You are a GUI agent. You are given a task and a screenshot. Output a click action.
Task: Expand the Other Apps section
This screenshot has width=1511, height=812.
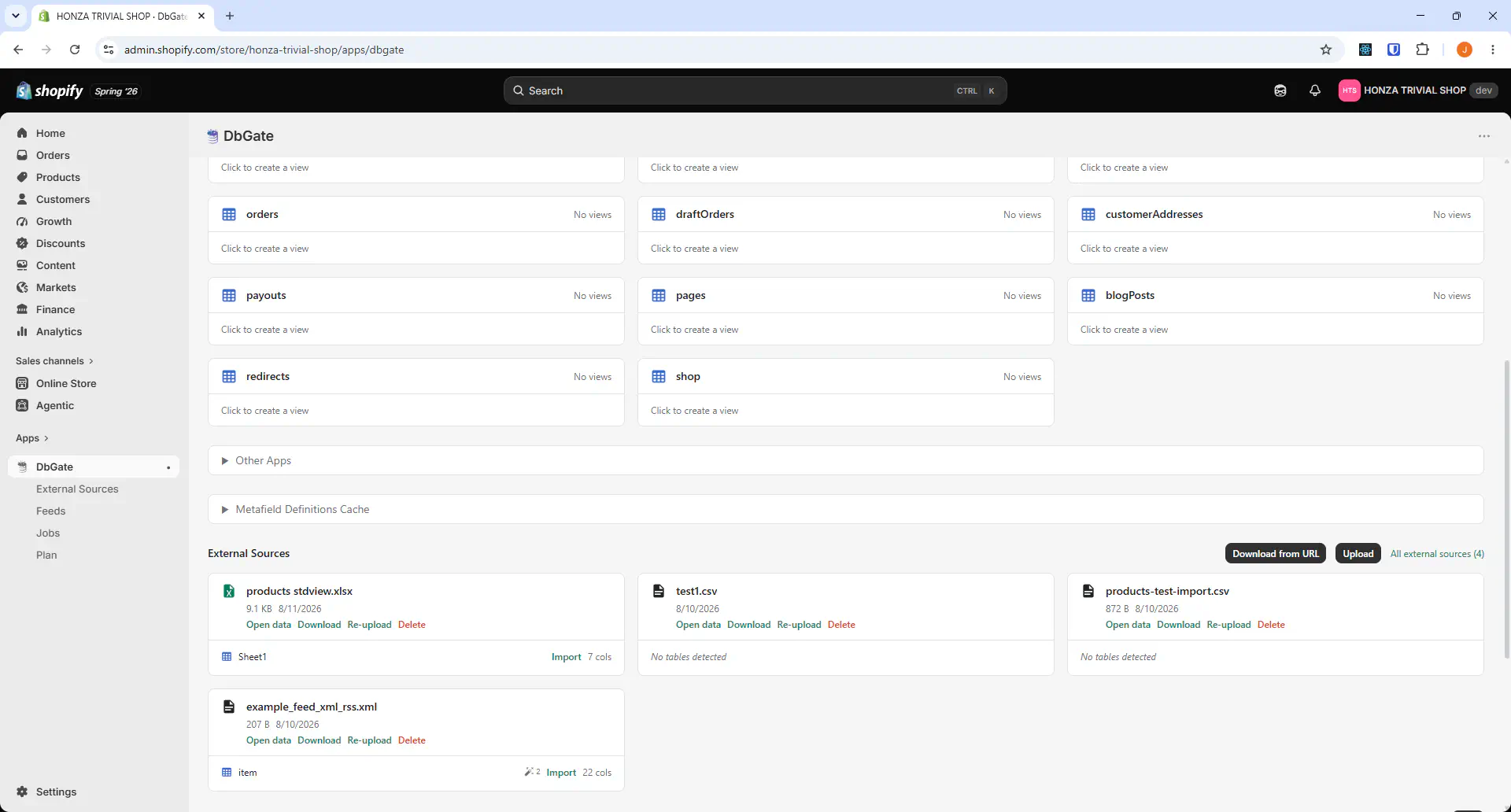click(846, 460)
